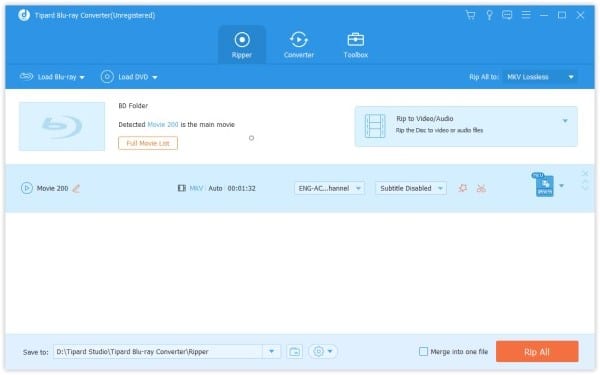Open the hamburger menu icon
The image size is (600, 375).
[x=526, y=15]
